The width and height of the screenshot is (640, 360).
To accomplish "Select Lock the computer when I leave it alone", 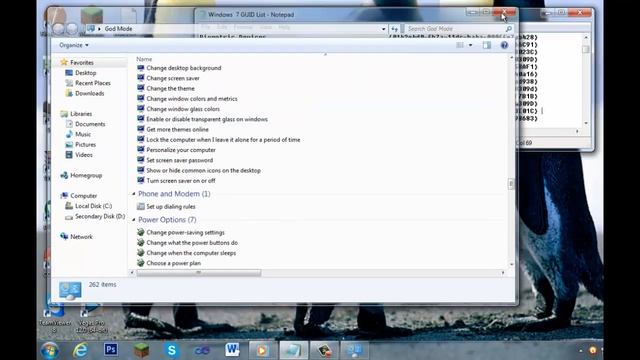I will pyautogui.click(x=223, y=140).
